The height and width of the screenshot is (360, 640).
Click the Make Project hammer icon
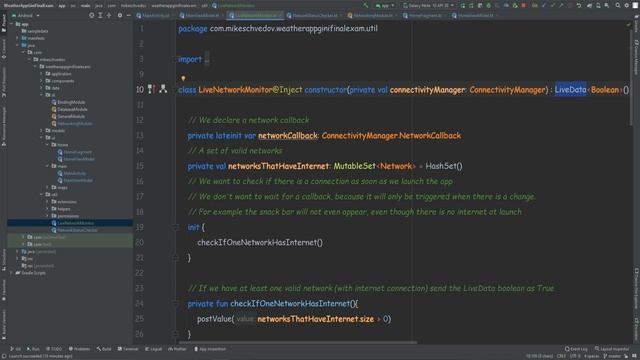pyautogui.click(x=366, y=5)
